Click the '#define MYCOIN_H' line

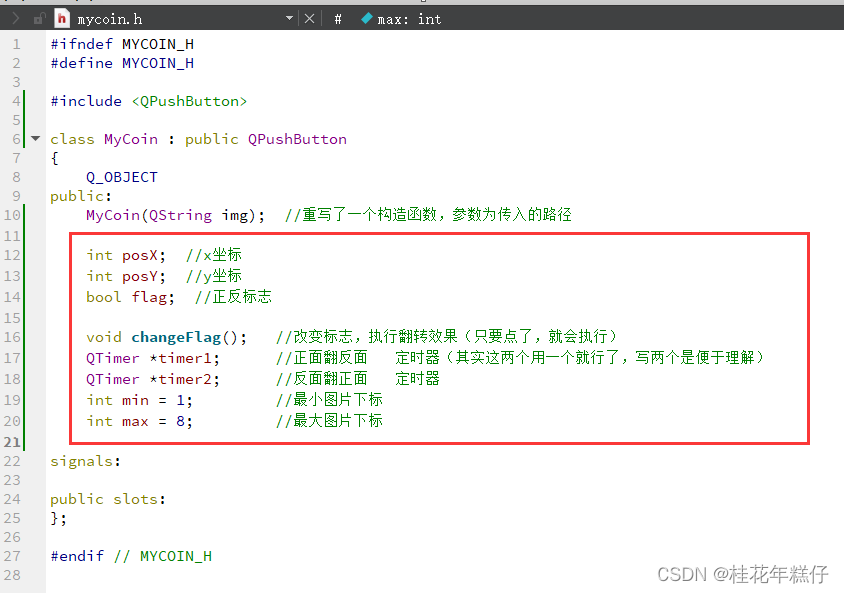pos(122,63)
